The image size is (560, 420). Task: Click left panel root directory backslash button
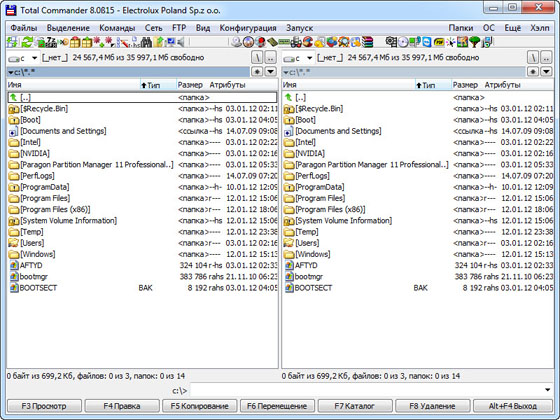point(257,58)
